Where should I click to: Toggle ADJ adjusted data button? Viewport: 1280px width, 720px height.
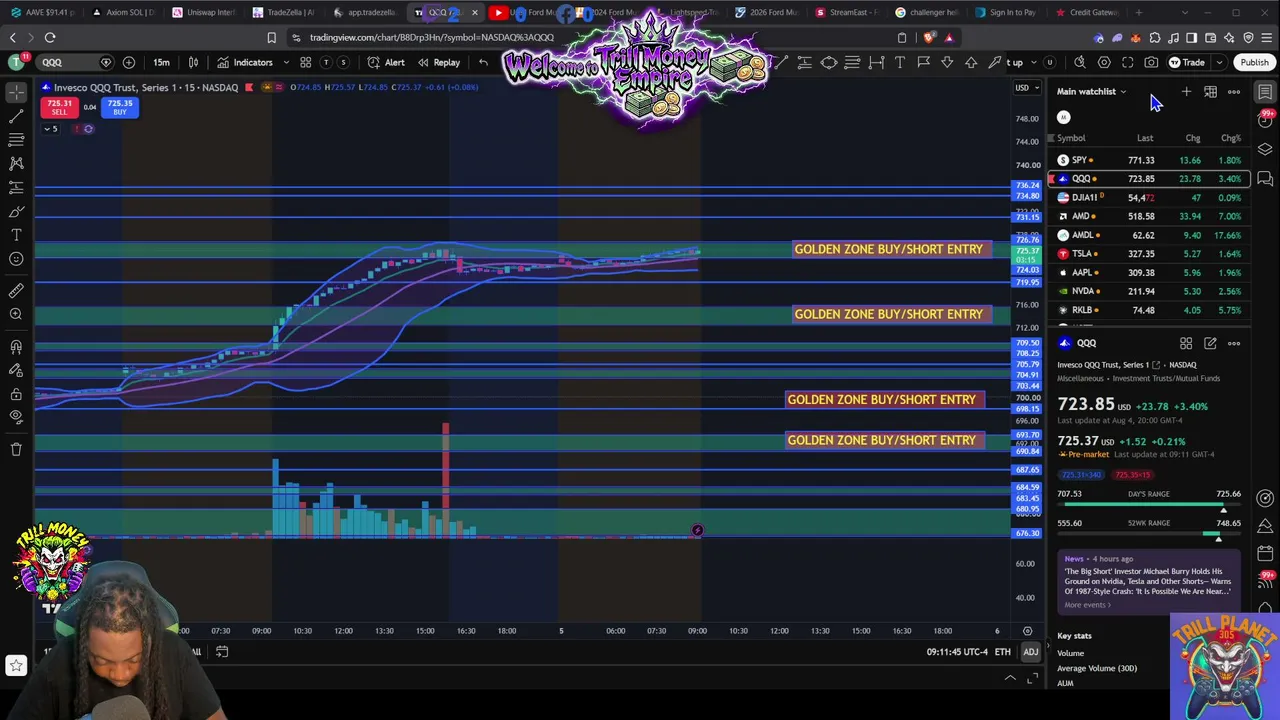point(1030,652)
